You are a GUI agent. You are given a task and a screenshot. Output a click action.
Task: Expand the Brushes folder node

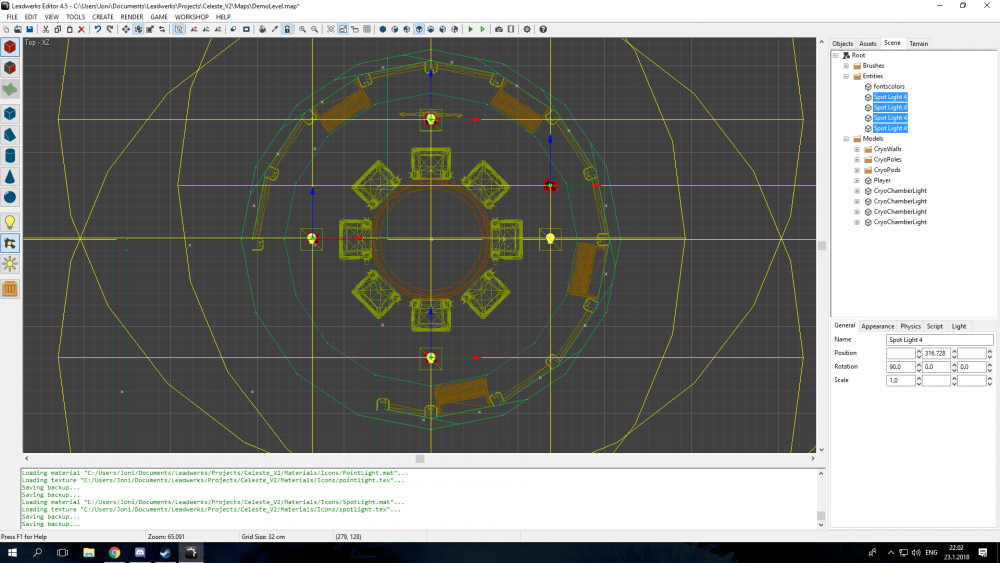(846, 66)
